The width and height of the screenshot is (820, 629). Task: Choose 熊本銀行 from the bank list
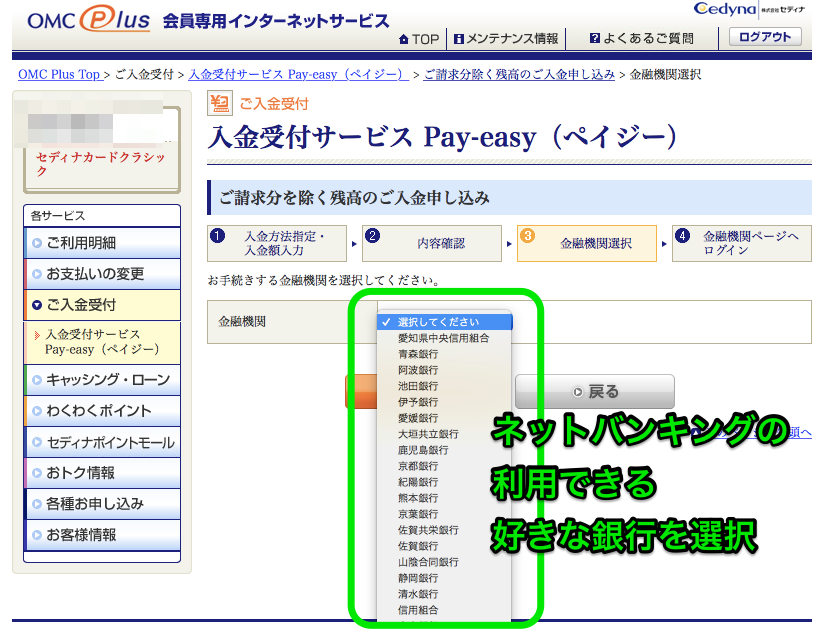coord(445,498)
